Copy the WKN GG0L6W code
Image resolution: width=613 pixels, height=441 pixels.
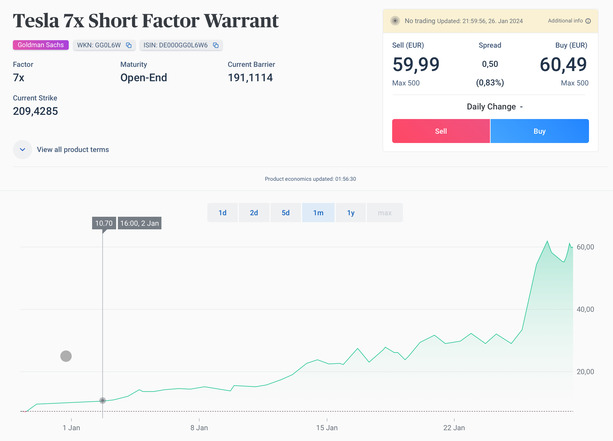[x=129, y=45]
